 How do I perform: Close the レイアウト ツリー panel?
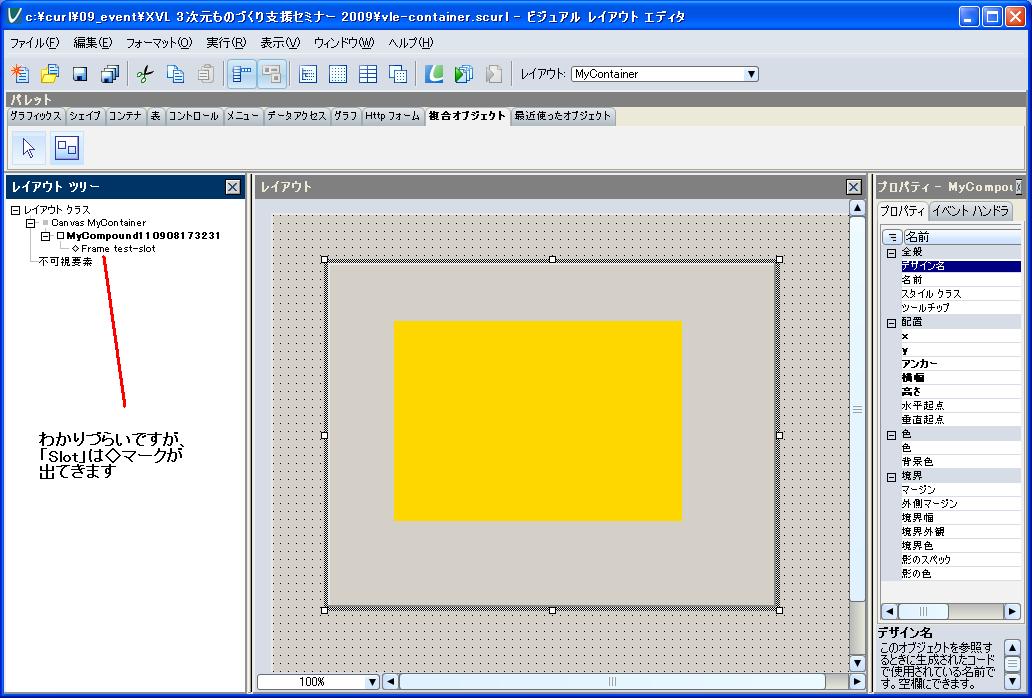point(232,187)
